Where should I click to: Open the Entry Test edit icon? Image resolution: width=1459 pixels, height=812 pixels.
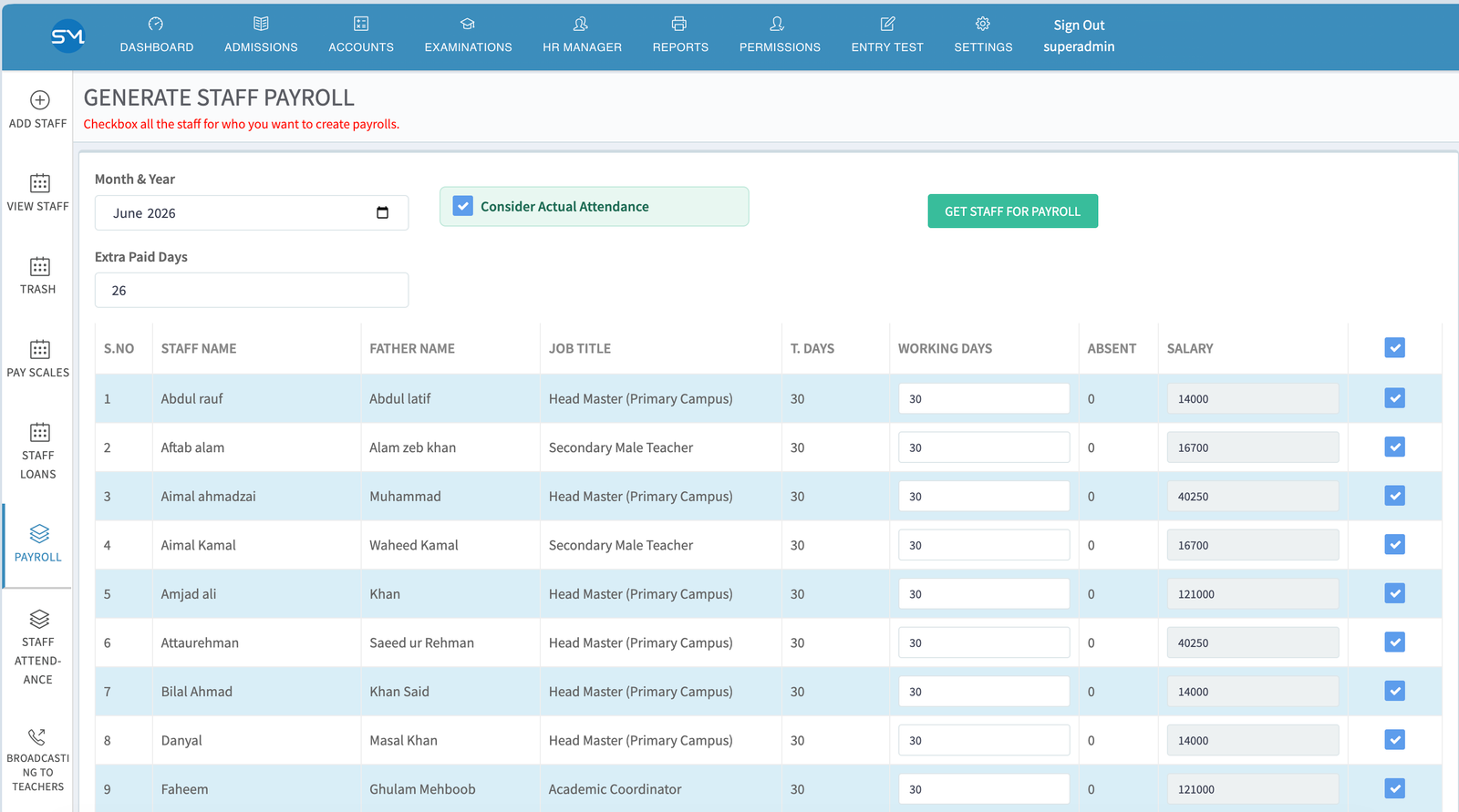pos(887,24)
